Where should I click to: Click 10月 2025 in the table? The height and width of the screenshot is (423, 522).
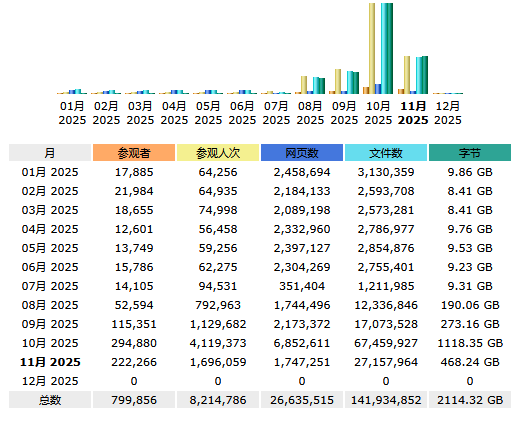(x=50, y=343)
